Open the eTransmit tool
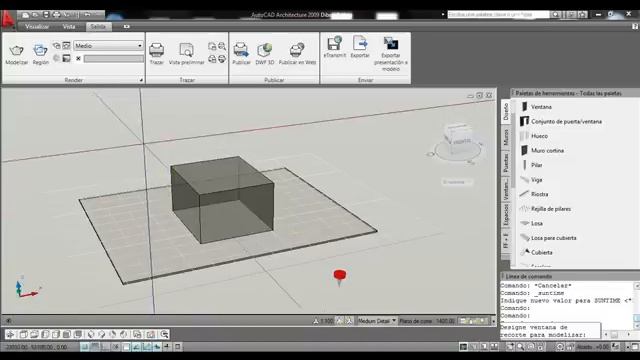Viewport: 640px width, 360px height. pos(334,44)
